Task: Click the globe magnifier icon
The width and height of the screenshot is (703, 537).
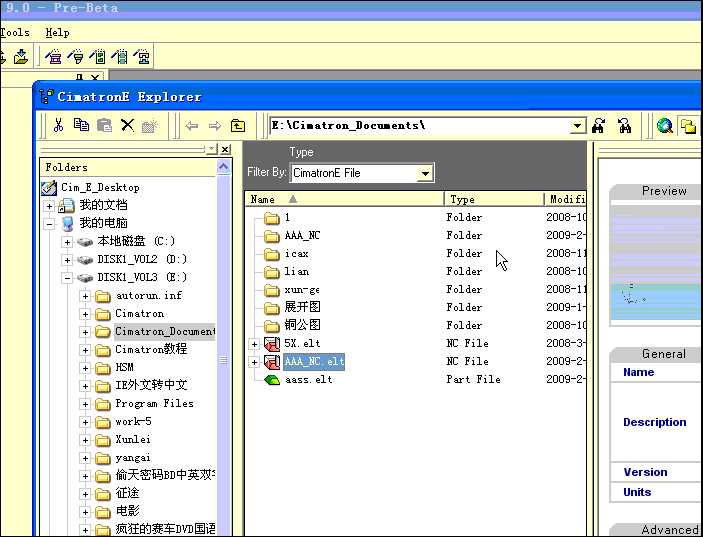Action: (665, 126)
